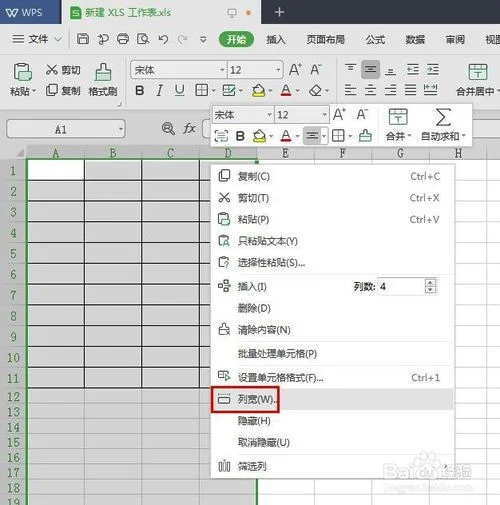Viewport: 500px width, 505px height.
Task: Open the 公式 Formulas tab
Action: (x=375, y=40)
